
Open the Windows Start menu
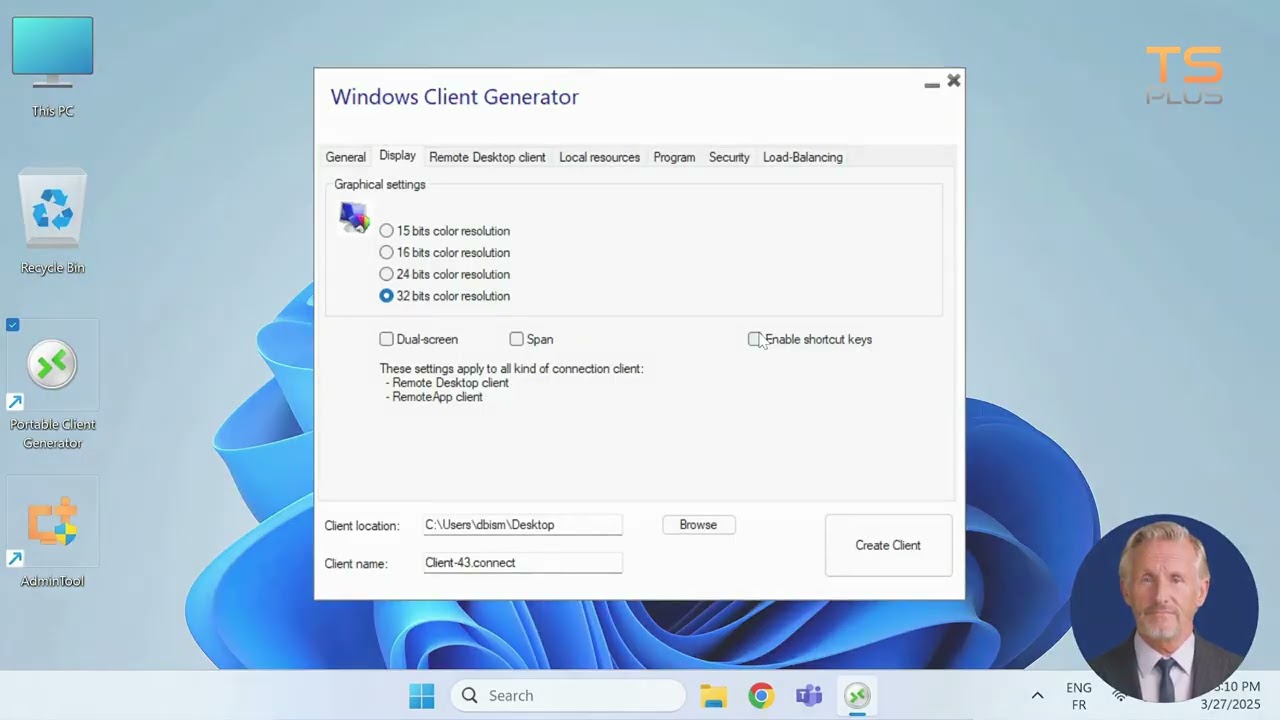pyautogui.click(x=422, y=696)
